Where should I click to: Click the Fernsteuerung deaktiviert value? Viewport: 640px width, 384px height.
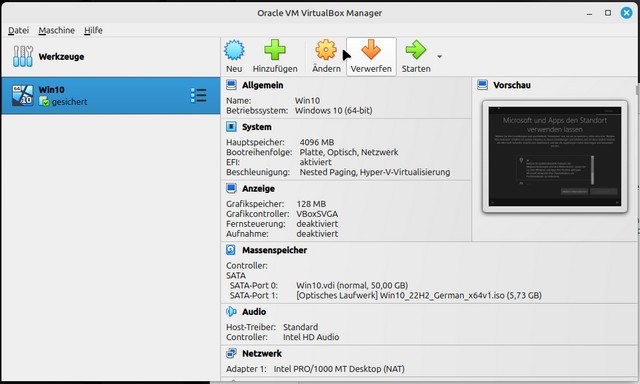pyautogui.click(x=317, y=224)
